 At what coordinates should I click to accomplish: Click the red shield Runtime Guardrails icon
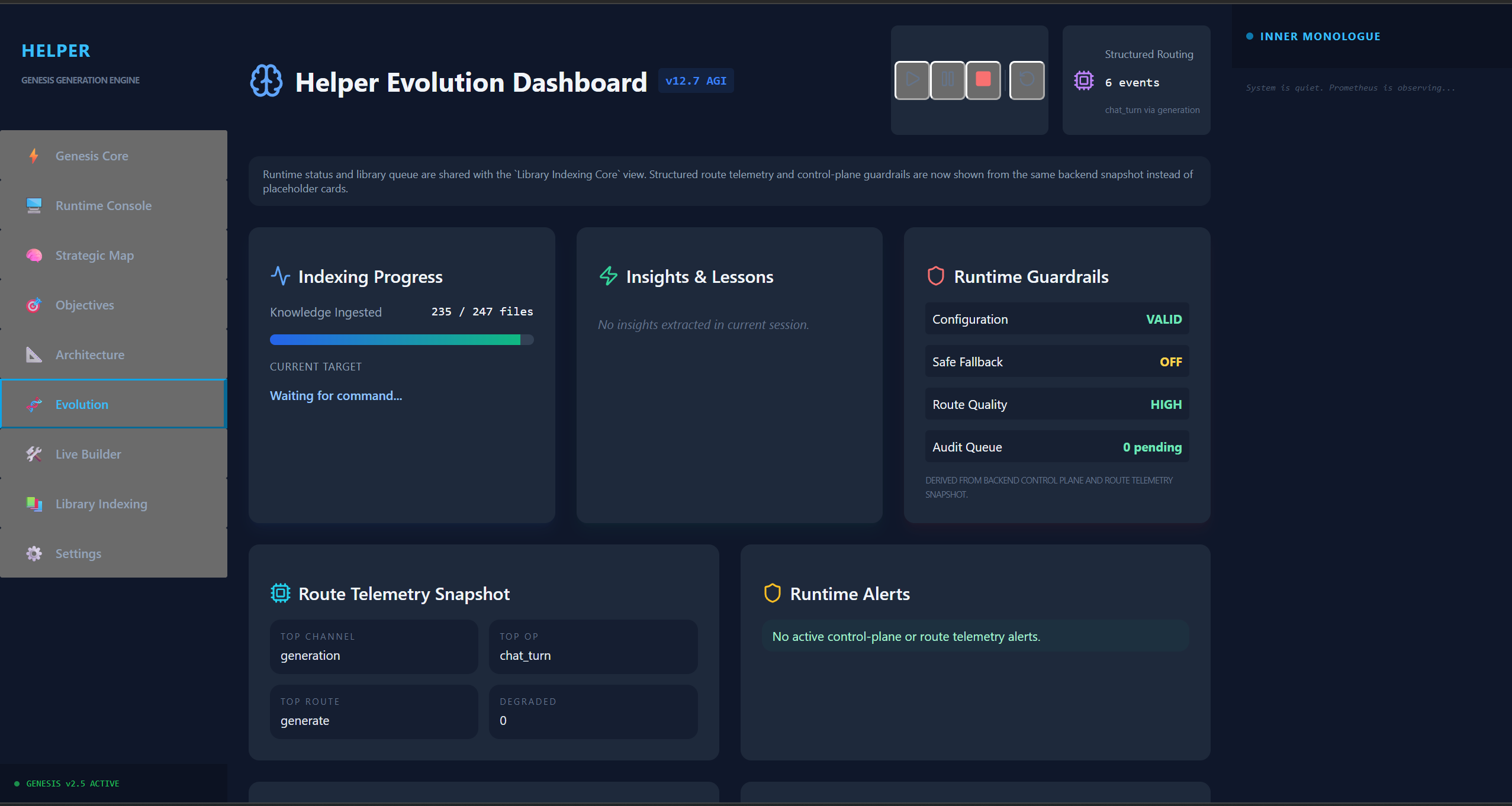coord(935,276)
